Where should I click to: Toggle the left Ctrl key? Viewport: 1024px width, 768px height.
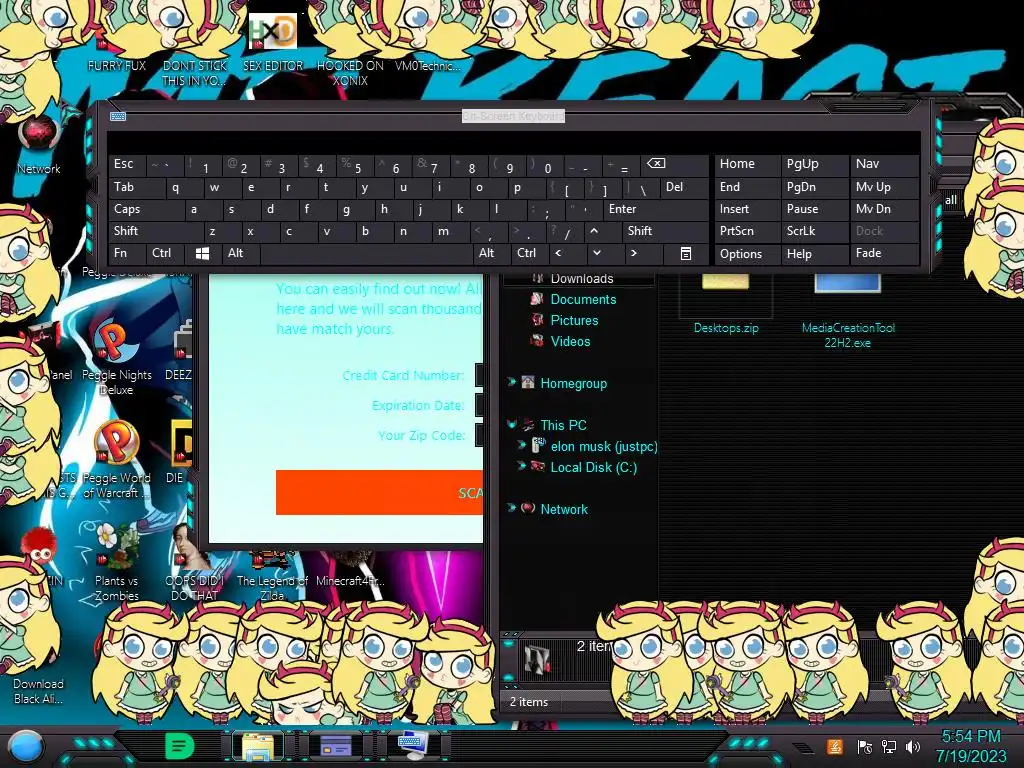coord(165,253)
